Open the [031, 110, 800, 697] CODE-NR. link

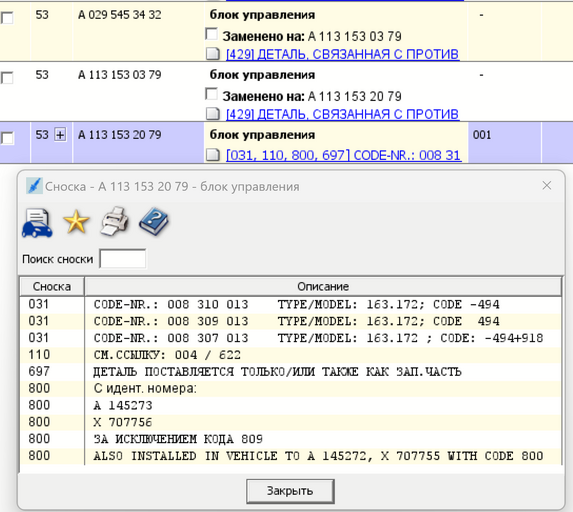[343, 155]
